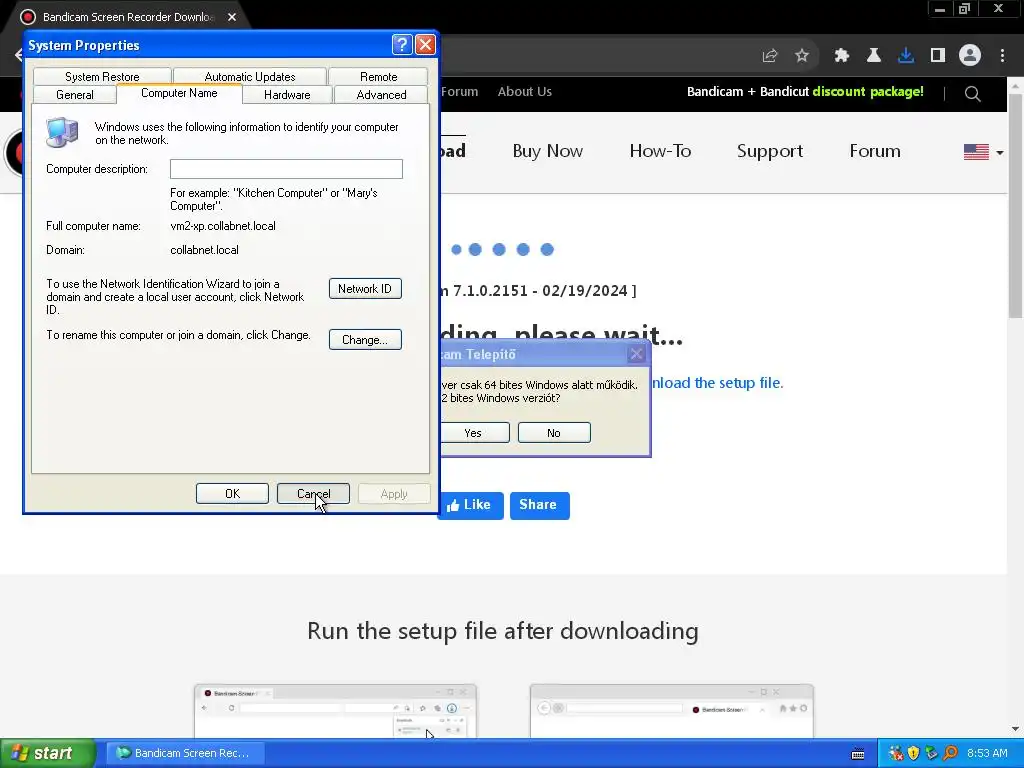Expand the language dropdown arrow beside flag
The width and height of the screenshot is (1024, 768).
click(x=1000, y=153)
